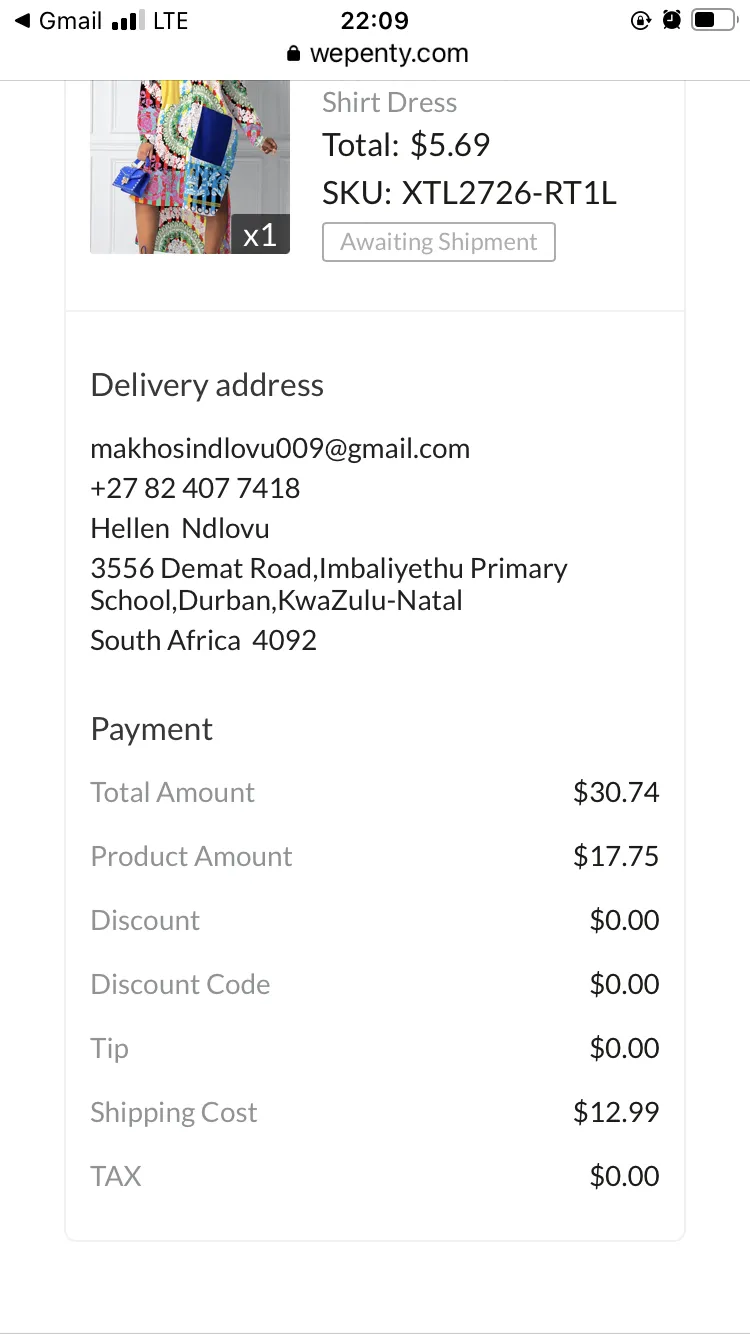
Task: Tap the x1 quantity badge on image
Action: tap(260, 235)
